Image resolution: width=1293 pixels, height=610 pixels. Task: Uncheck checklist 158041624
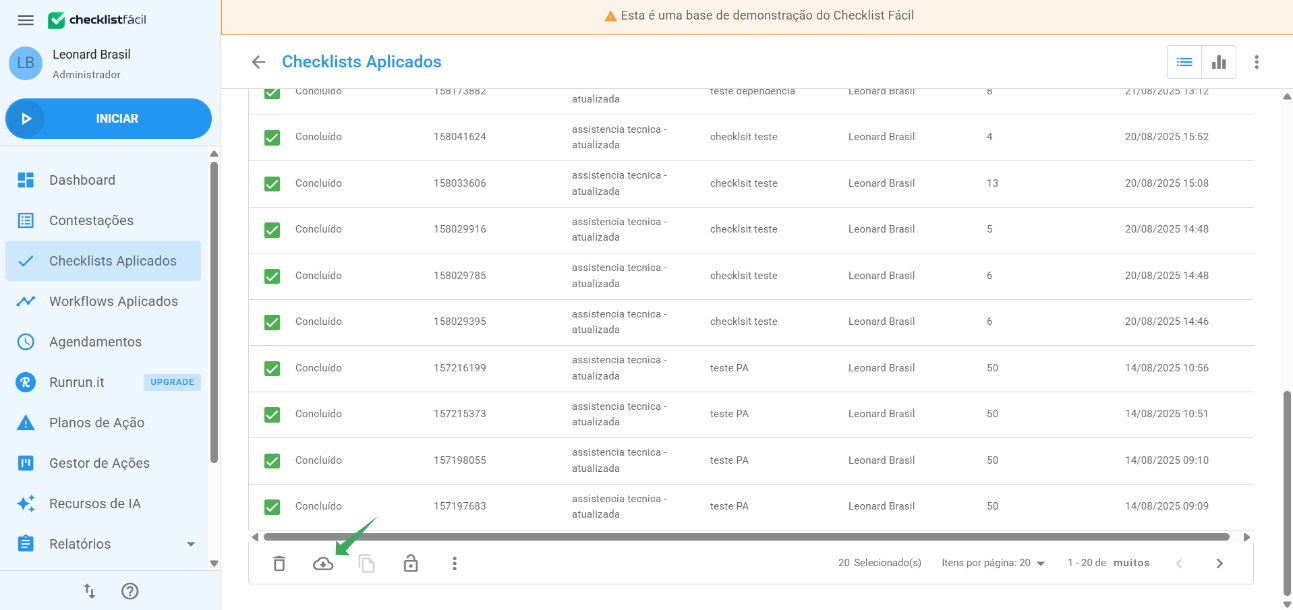click(271, 137)
